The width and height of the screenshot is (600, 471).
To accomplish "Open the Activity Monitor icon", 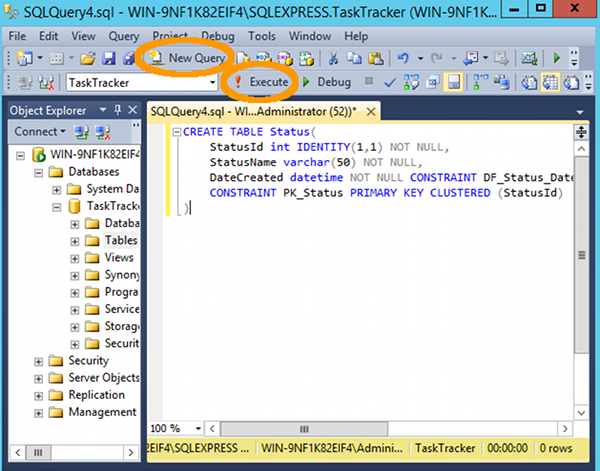I will click(x=529, y=58).
